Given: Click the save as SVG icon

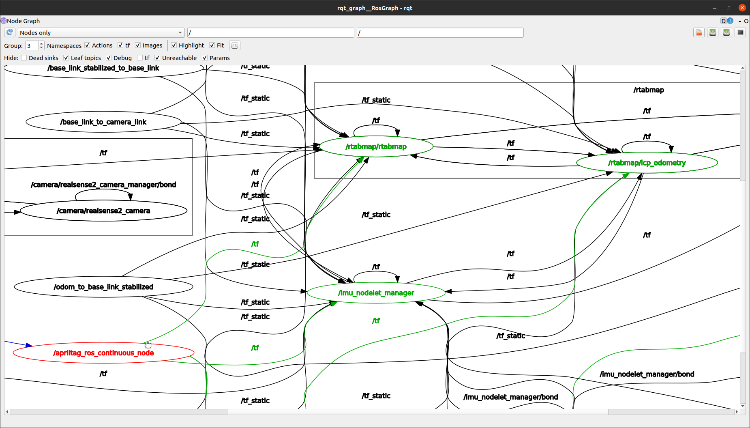Looking at the screenshot, I should tap(726, 33).
